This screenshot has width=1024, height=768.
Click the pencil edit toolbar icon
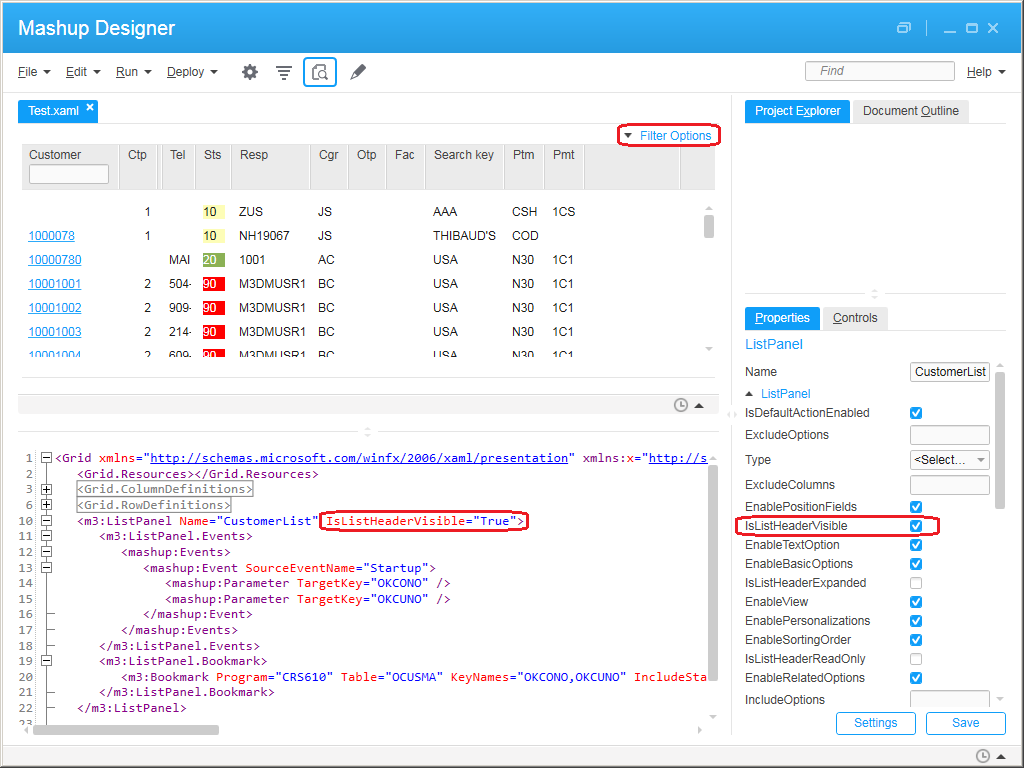tap(358, 72)
